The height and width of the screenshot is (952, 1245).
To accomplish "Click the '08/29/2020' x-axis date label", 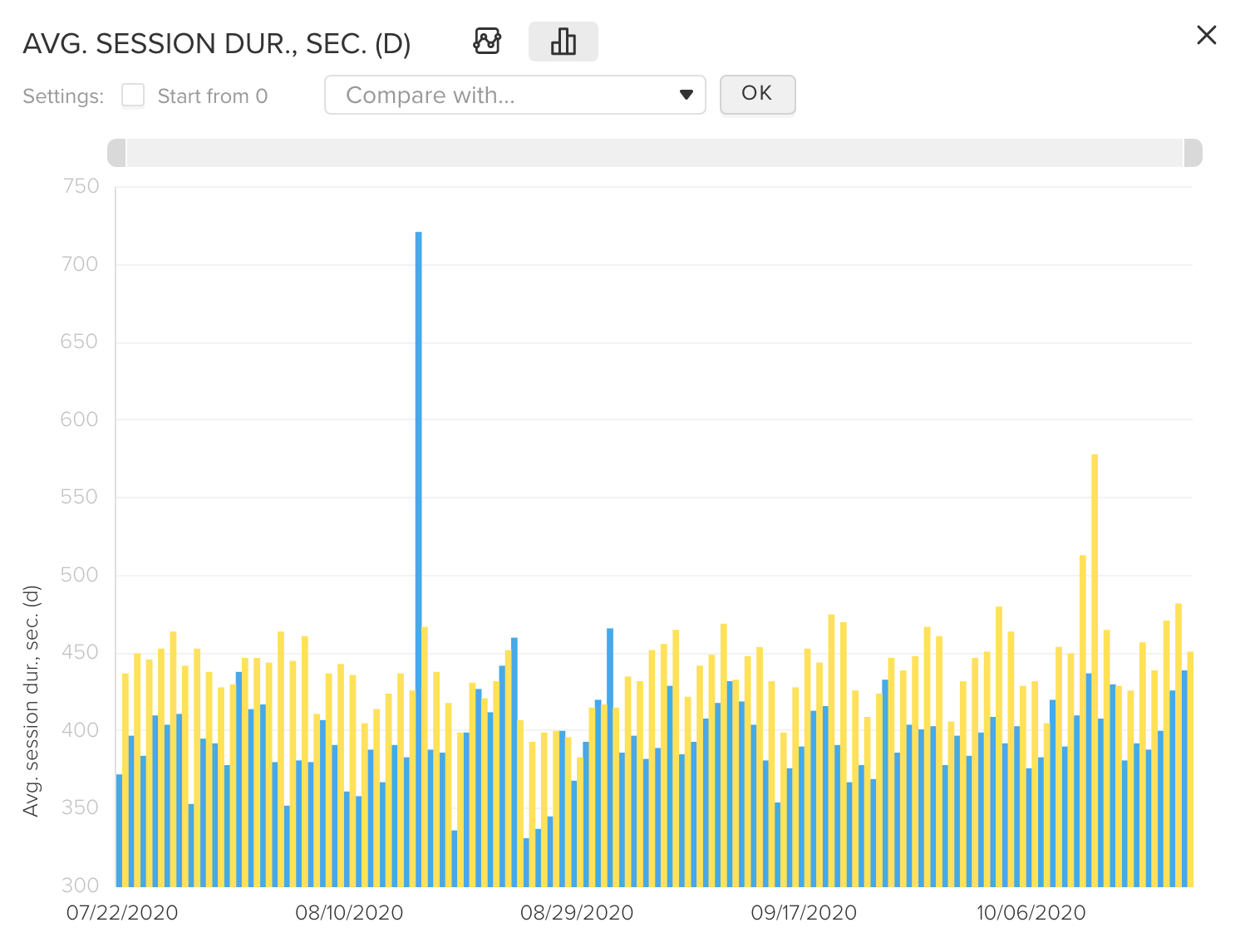I will pyautogui.click(x=577, y=913).
